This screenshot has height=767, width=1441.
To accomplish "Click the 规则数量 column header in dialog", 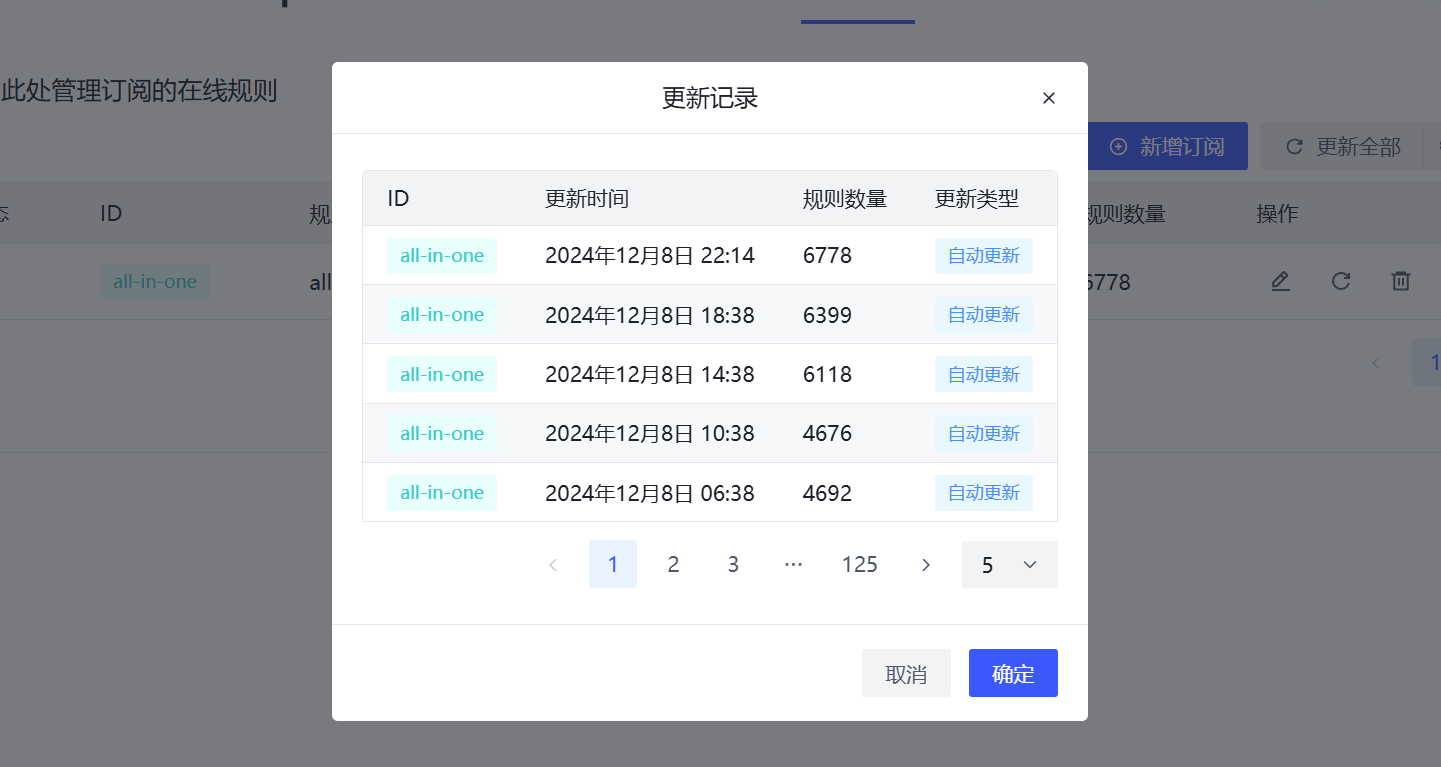I will 845,199.
